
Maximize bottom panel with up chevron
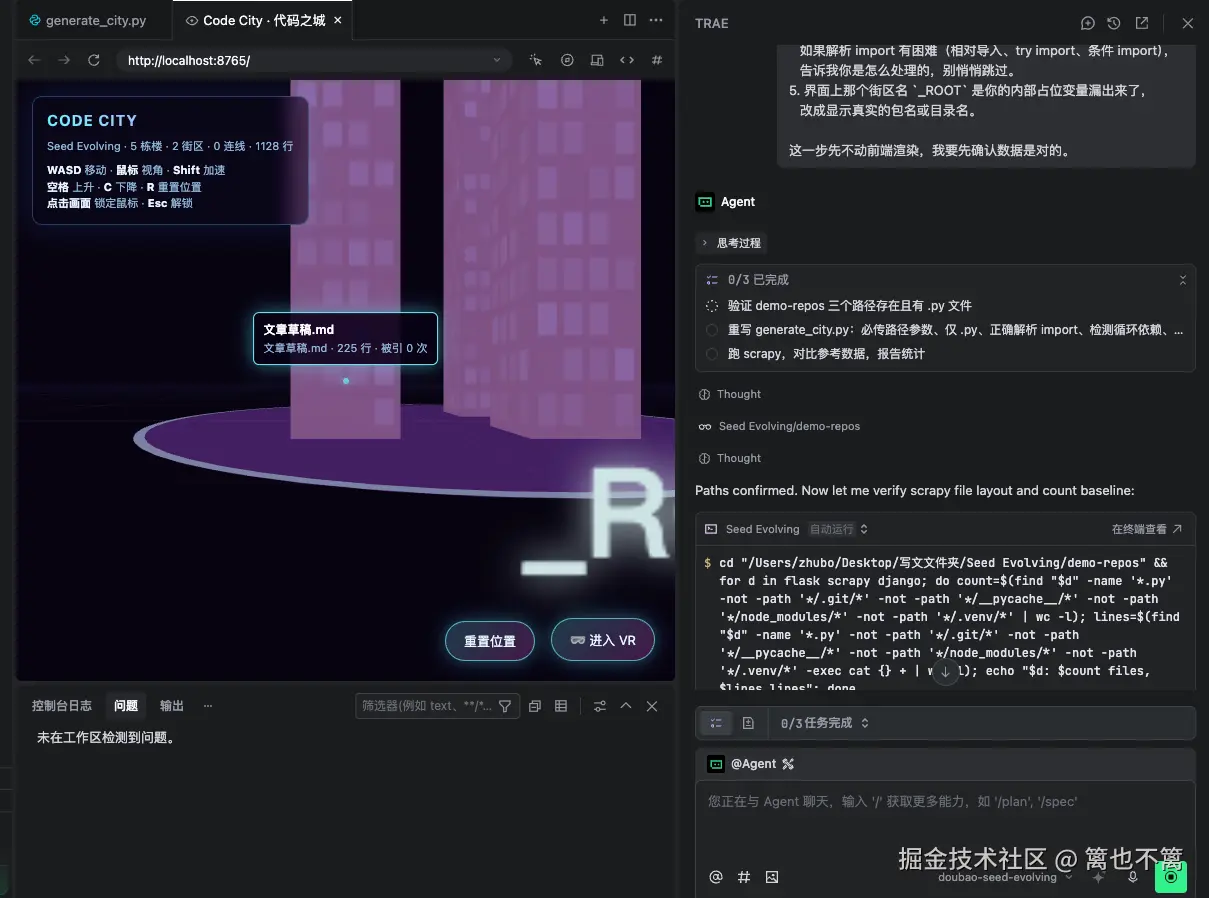tap(626, 706)
